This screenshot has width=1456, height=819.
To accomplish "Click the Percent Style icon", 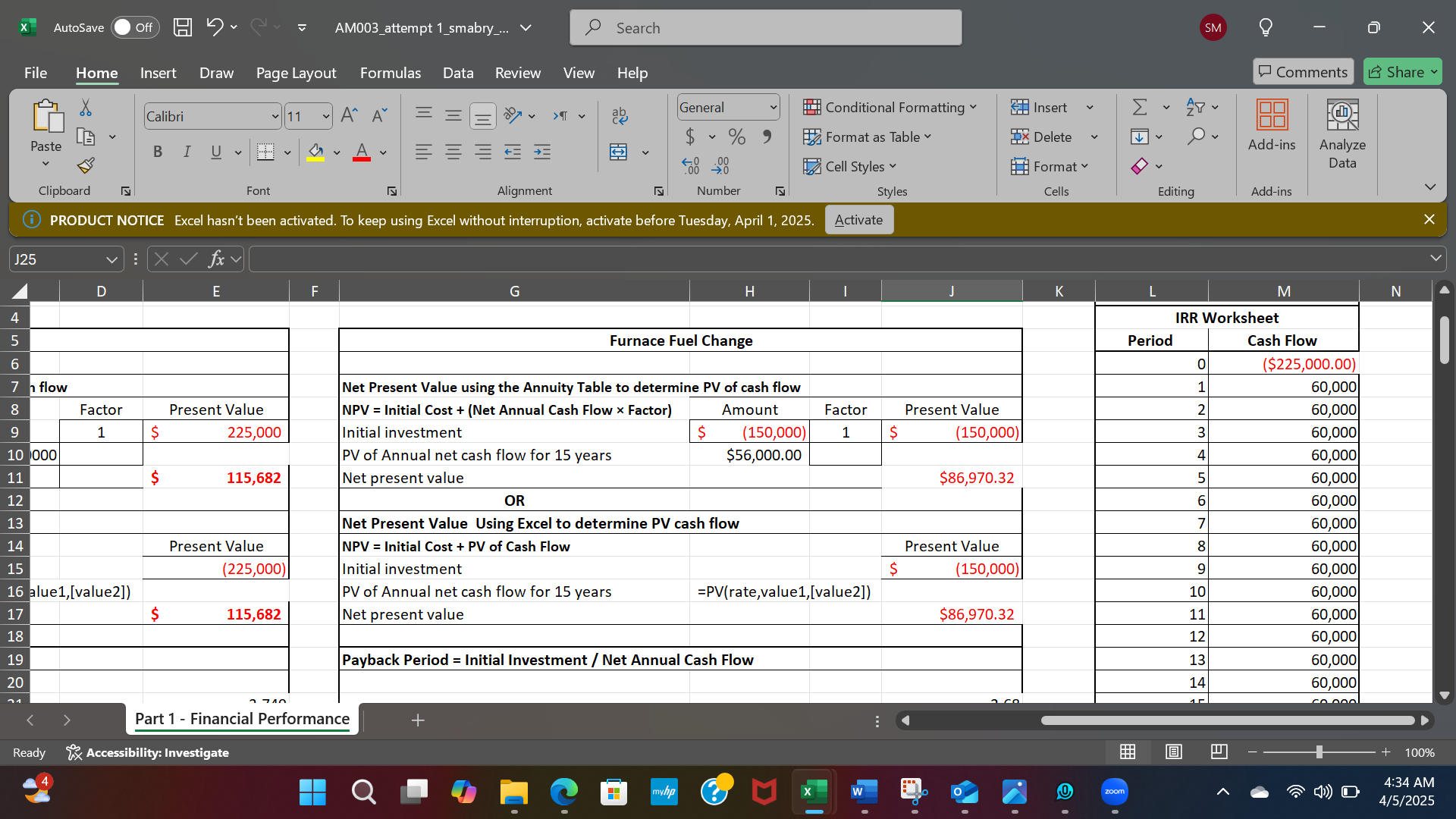I will pos(736,137).
